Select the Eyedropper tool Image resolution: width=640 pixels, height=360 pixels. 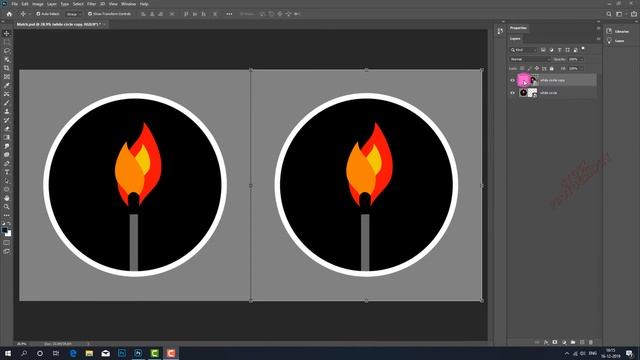7,85
